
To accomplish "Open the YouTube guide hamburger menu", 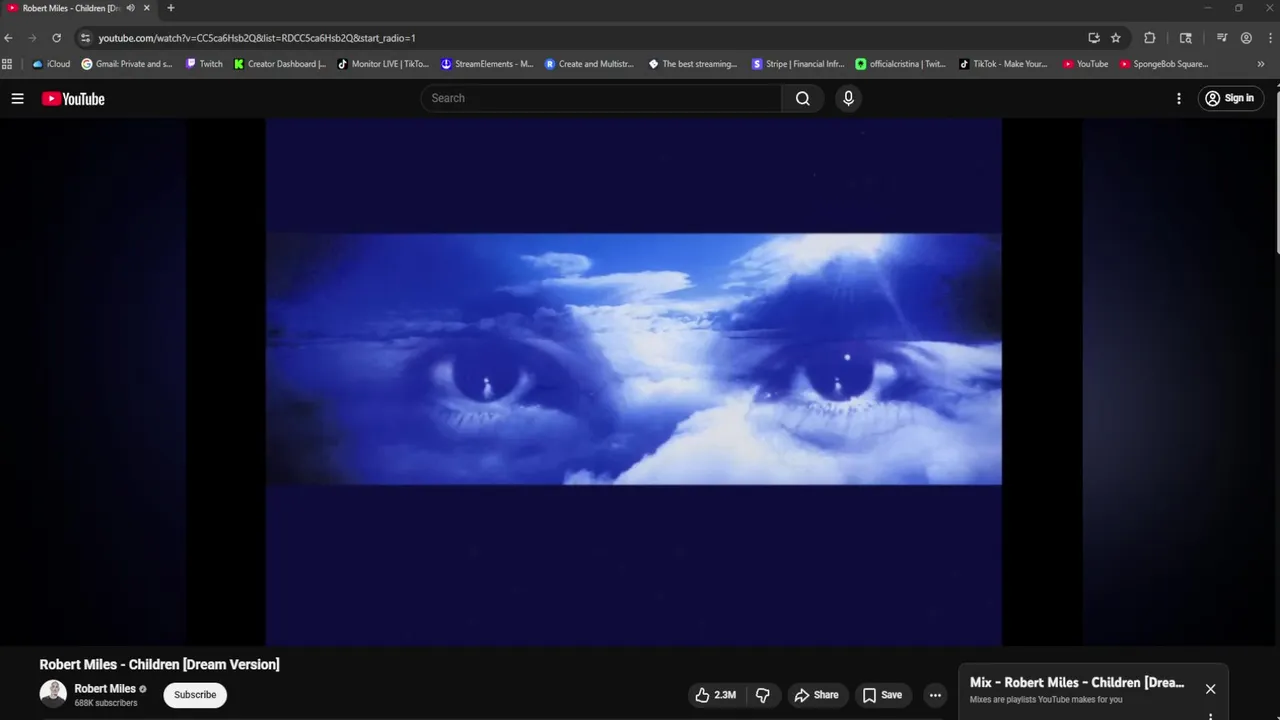I will (17, 98).
